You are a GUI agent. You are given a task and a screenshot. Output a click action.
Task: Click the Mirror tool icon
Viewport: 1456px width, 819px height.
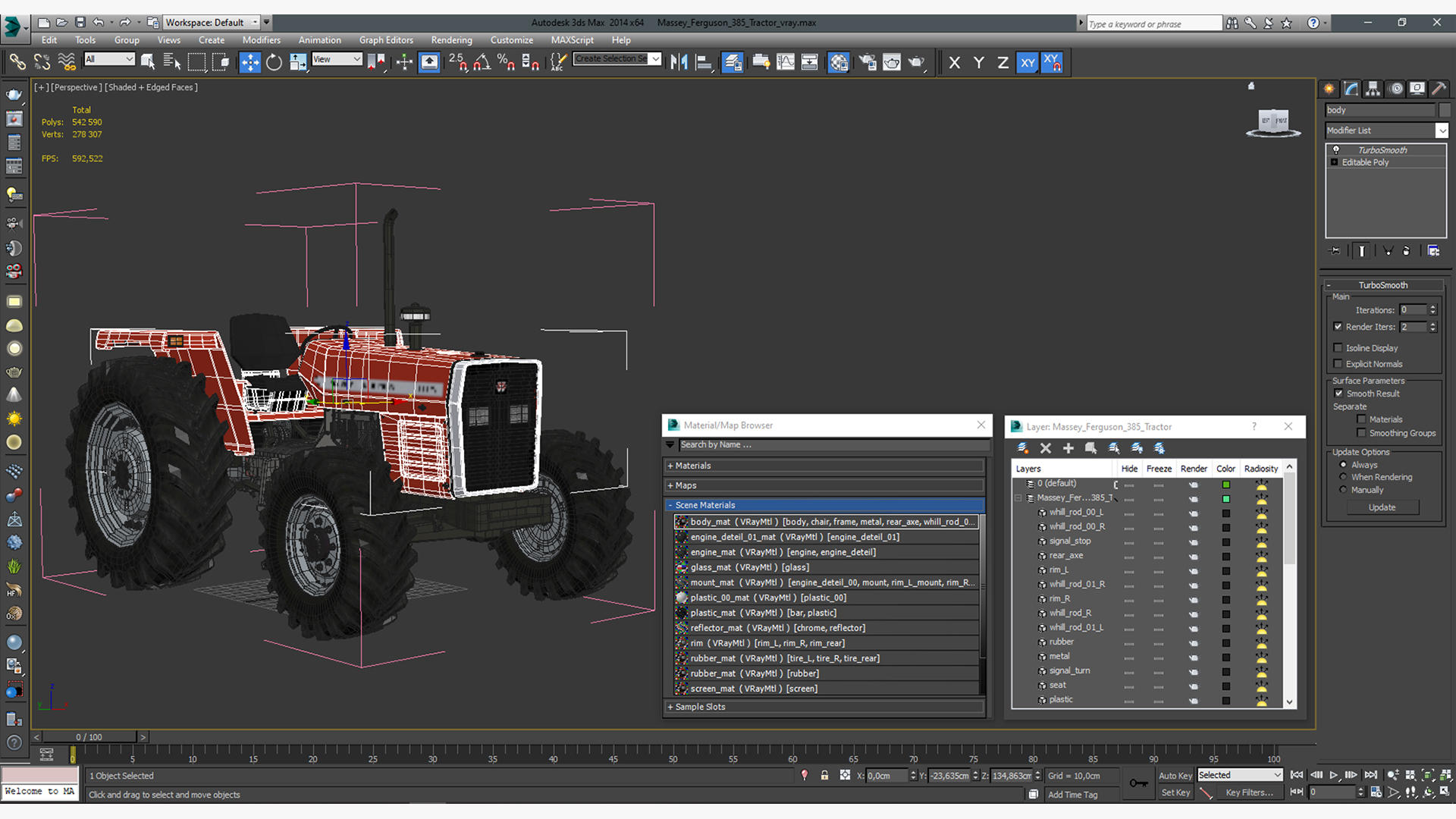679,62
